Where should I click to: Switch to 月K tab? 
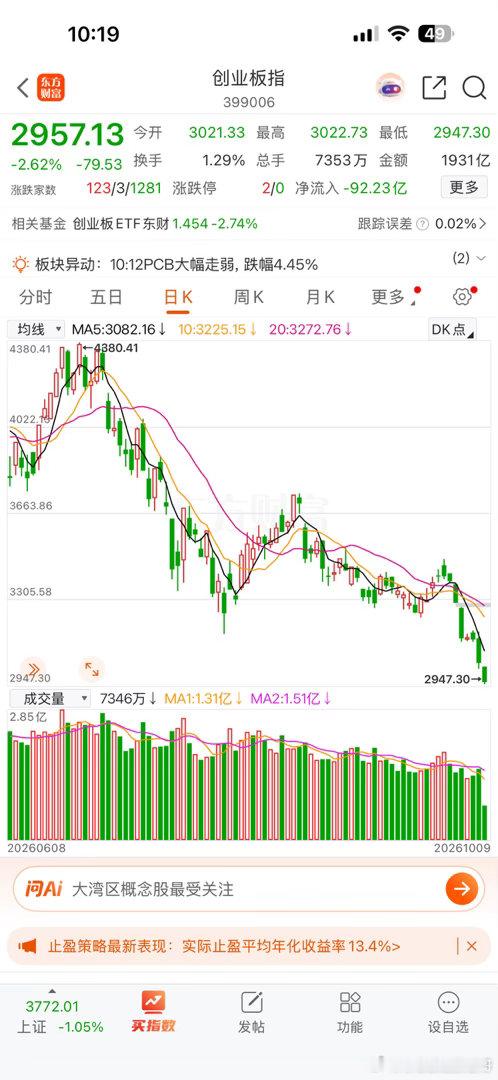pyautogui.click(x=320, y=297)
